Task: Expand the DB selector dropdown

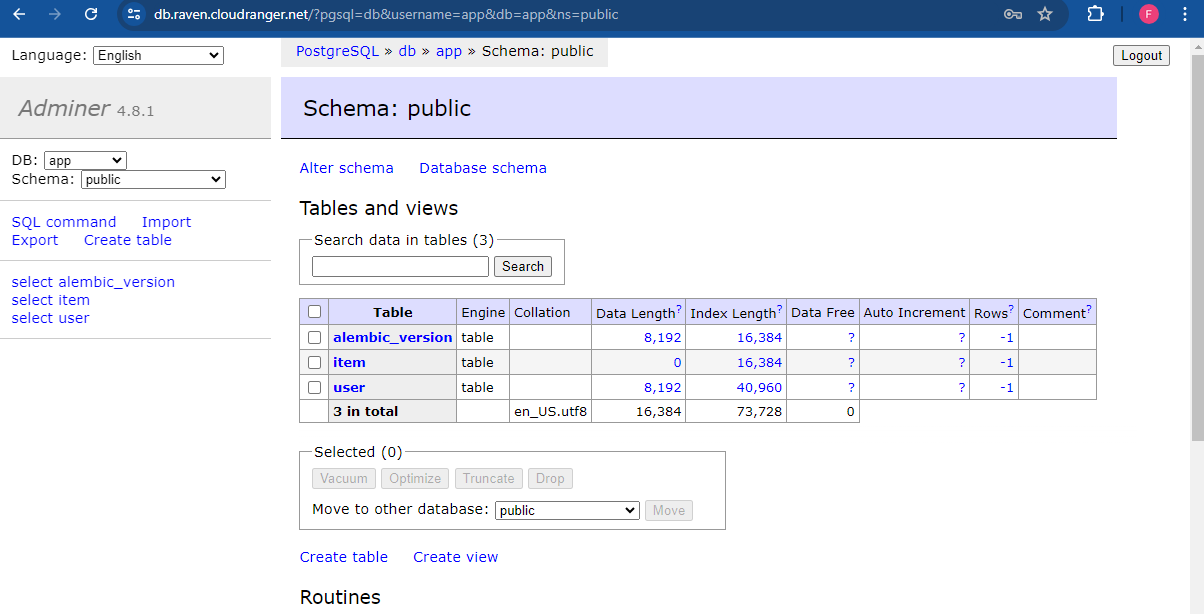Action: 85,161
